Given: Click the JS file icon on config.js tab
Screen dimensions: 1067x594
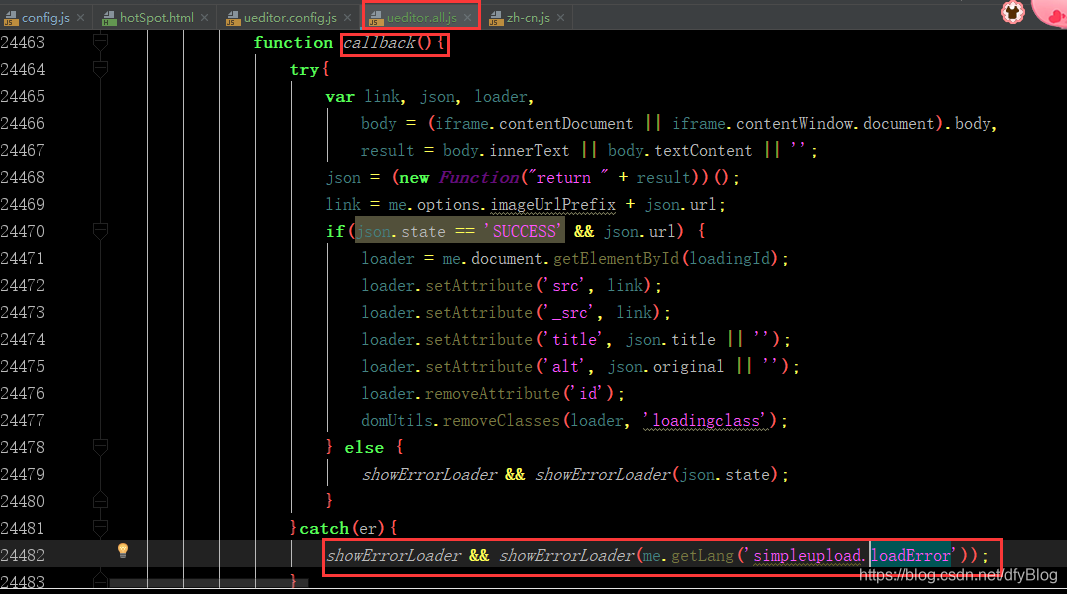Looking at the screenshot, I should point(11,18).
